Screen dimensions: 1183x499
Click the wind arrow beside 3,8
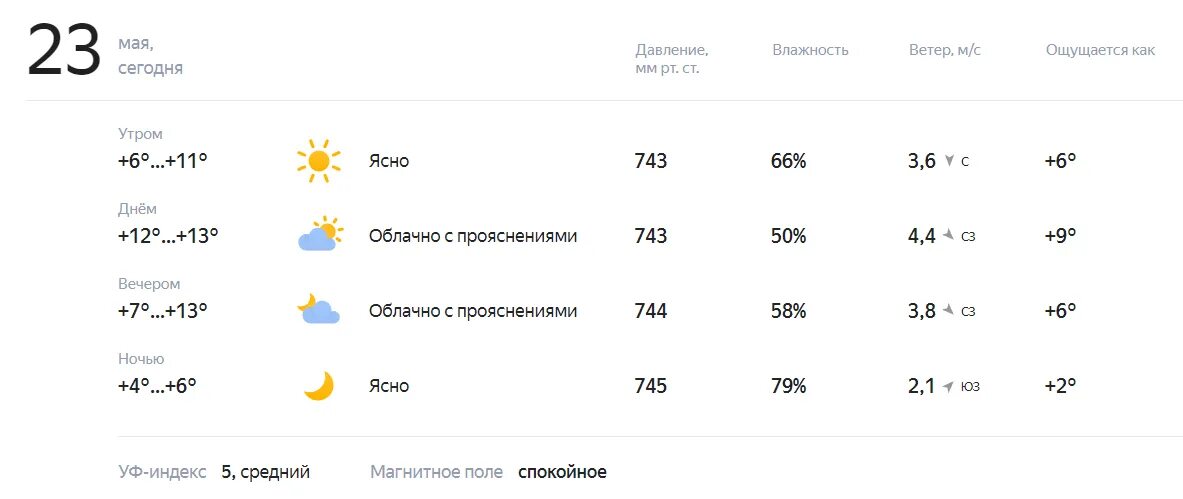click(949, 310)
